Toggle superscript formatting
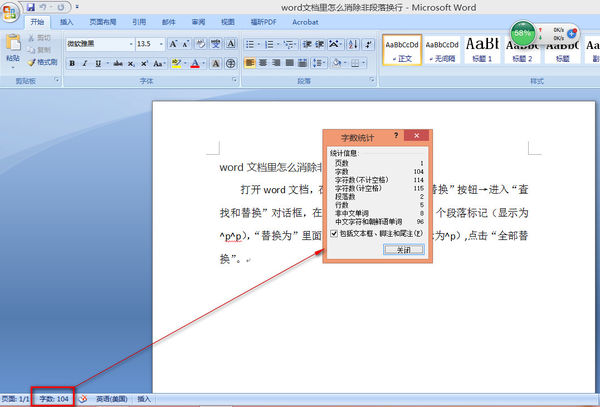The image size is (600, 407). coord(144,63)
